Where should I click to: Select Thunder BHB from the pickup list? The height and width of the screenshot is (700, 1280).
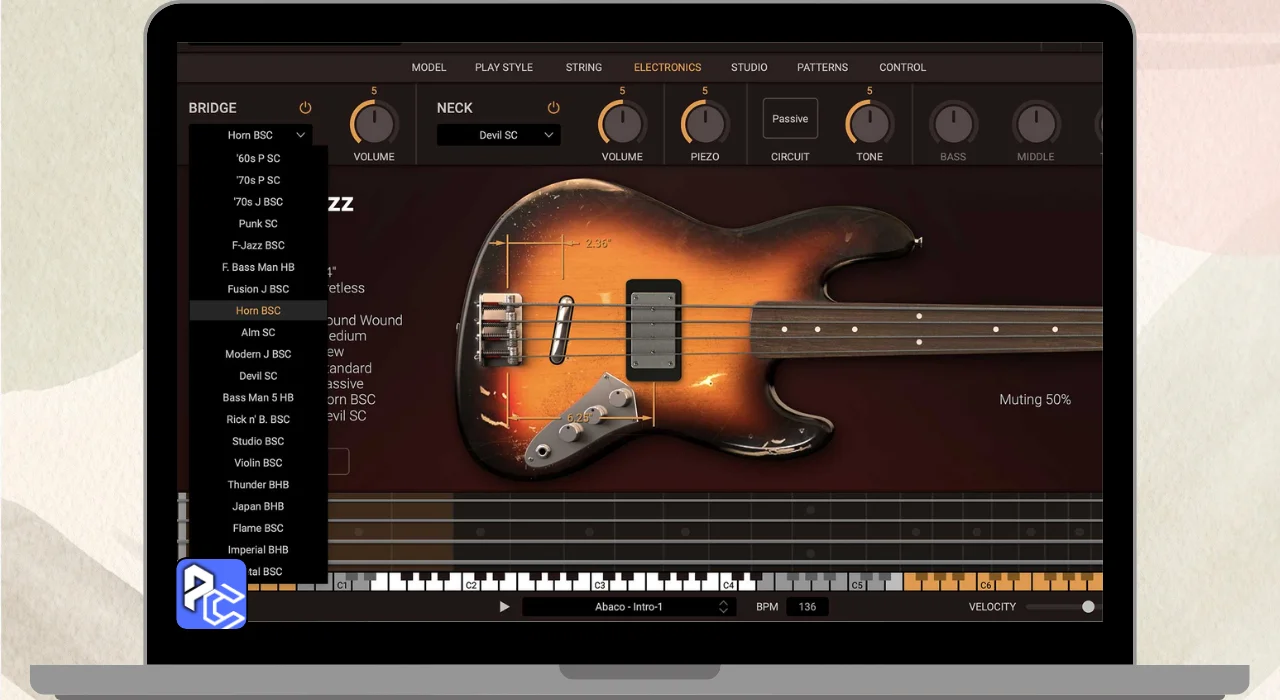point(258,485)
